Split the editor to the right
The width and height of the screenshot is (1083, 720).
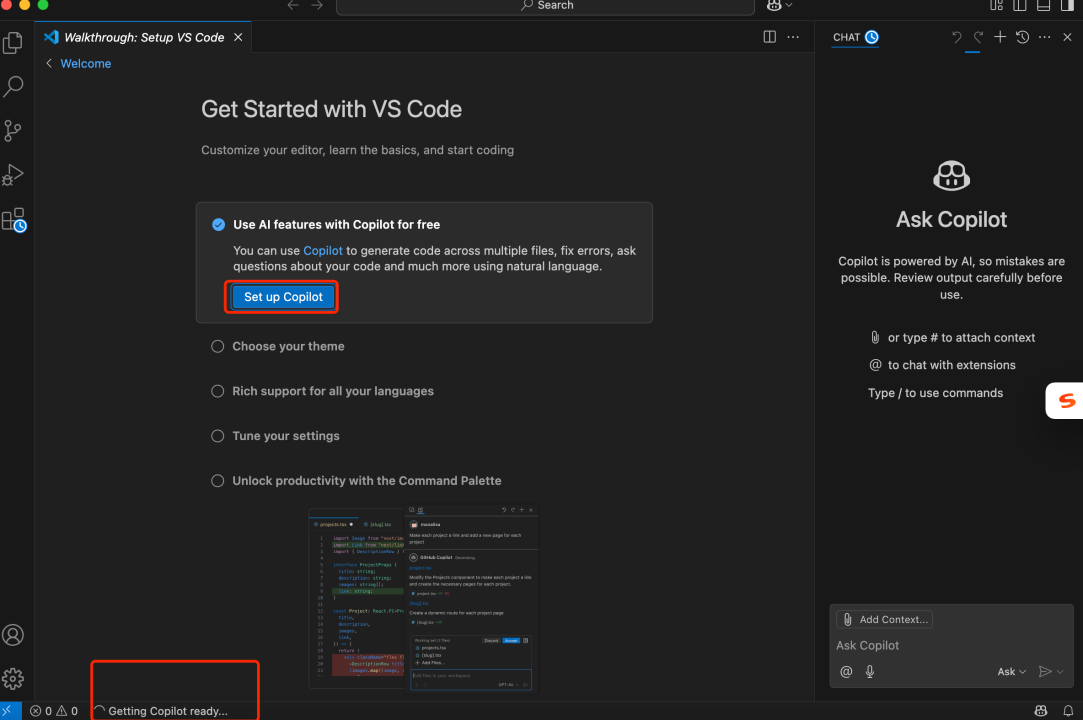pos(769,37)
